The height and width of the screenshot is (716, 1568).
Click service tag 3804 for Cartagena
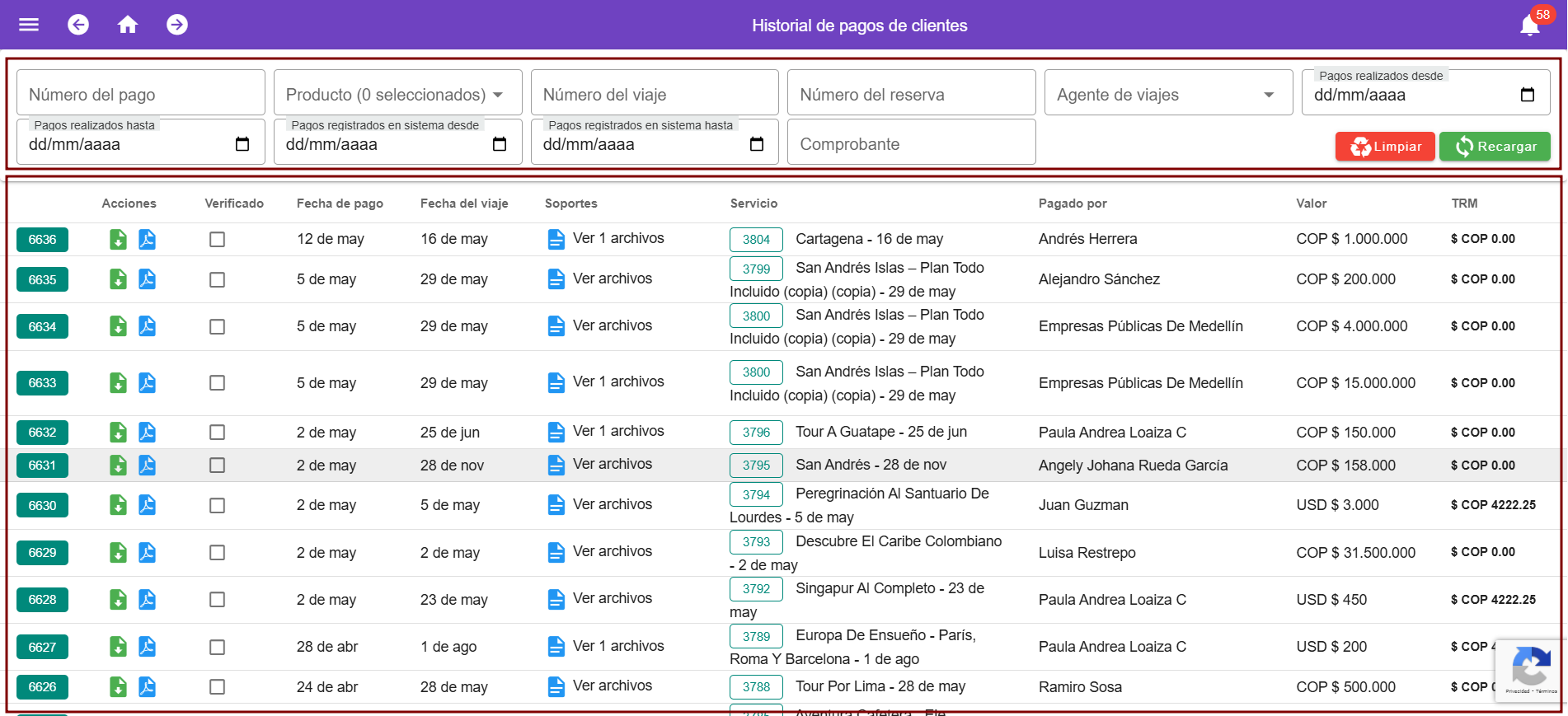[756, 240]
